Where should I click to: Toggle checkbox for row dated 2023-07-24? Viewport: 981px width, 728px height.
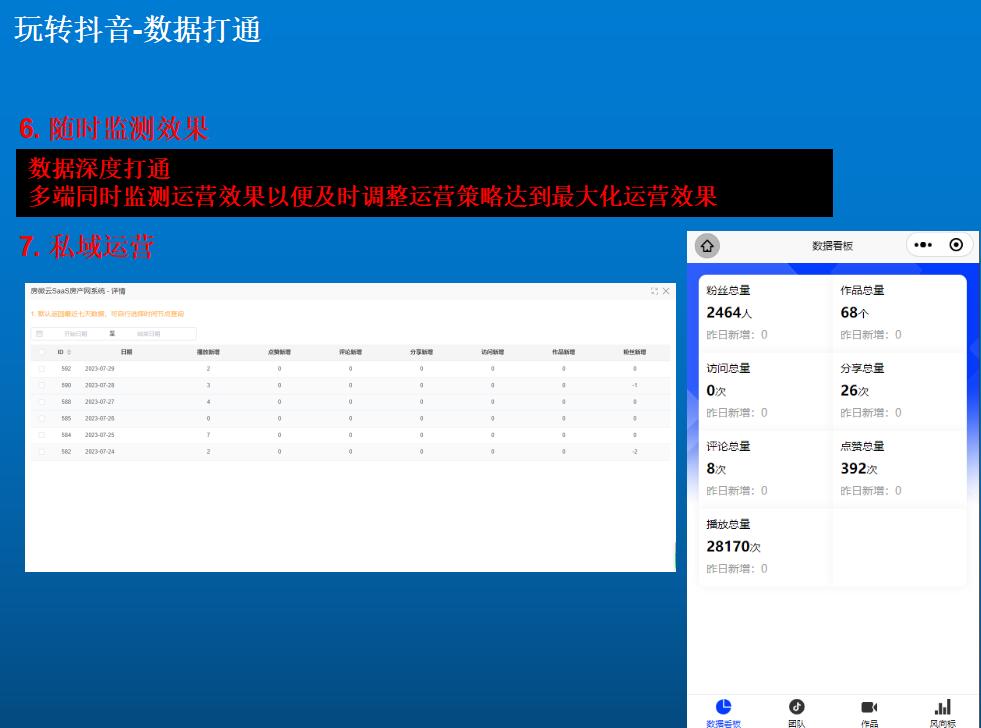tap(41, 452)
